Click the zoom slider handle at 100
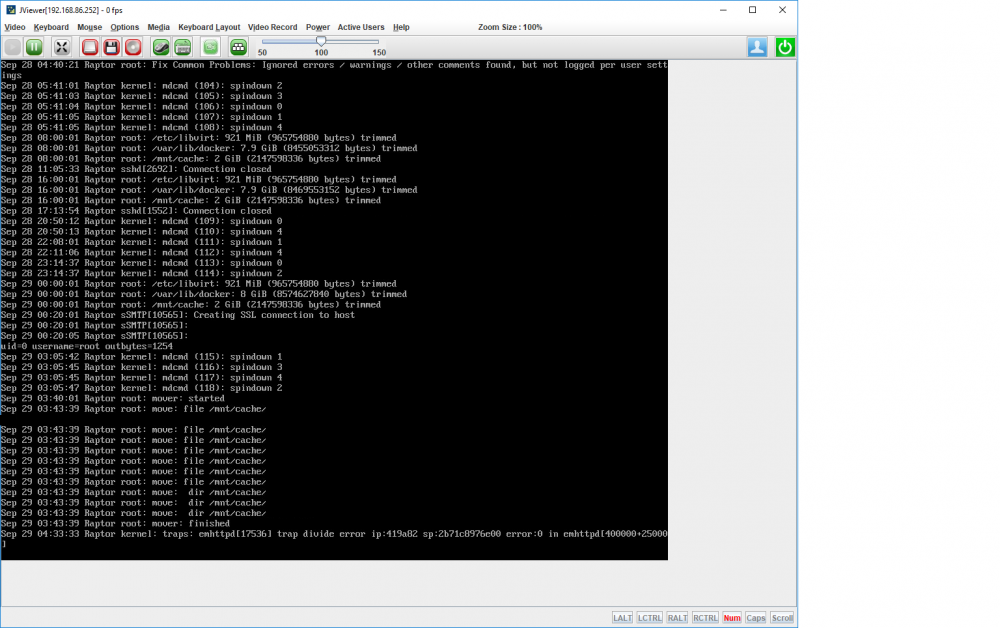The height and width of the screenshot is (628, 1000). coord(321,41)
